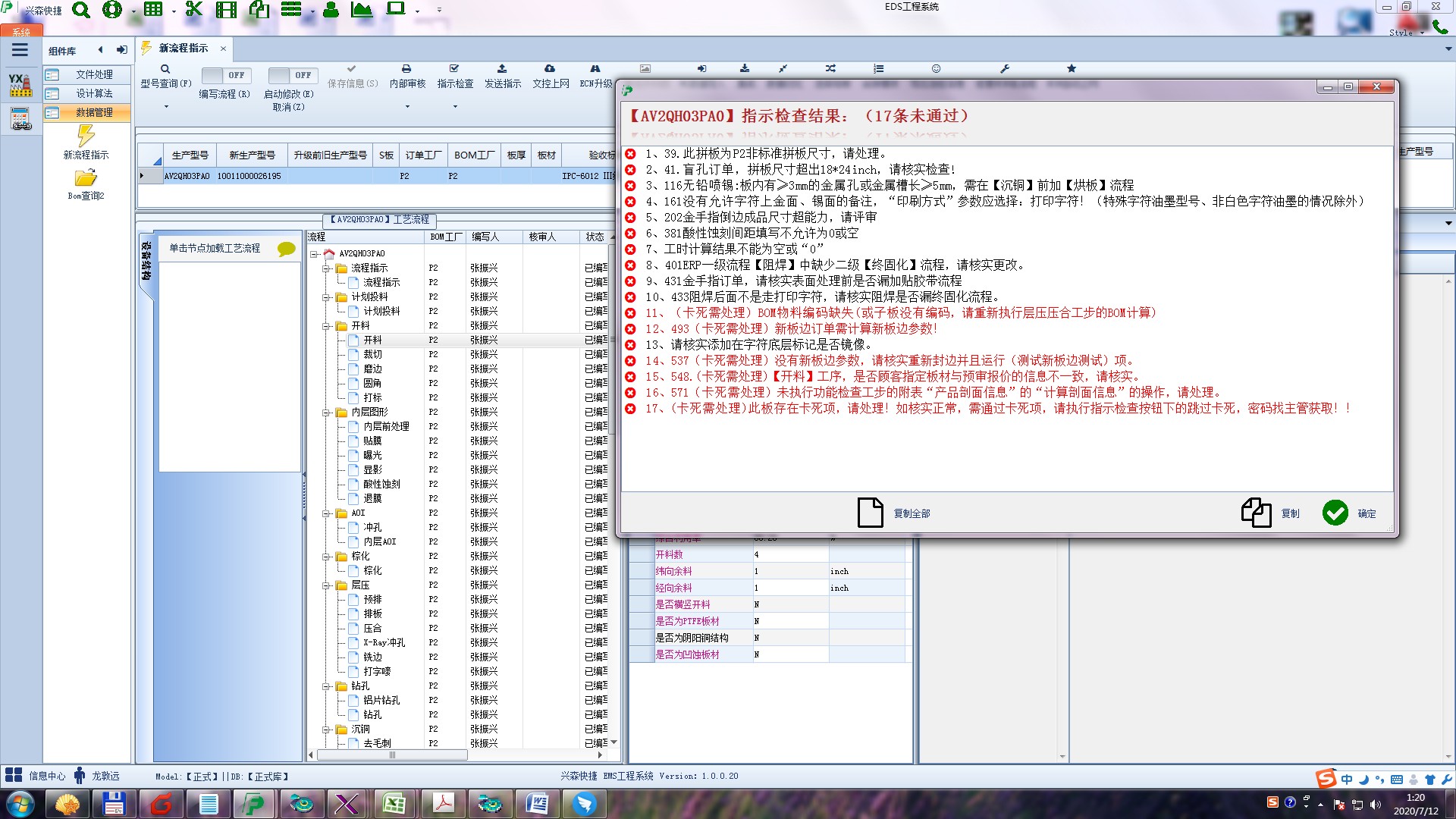Click the magnifier search icon in quick toolbar
Screen dimensions: 1456x819
(x=80, y=10)
